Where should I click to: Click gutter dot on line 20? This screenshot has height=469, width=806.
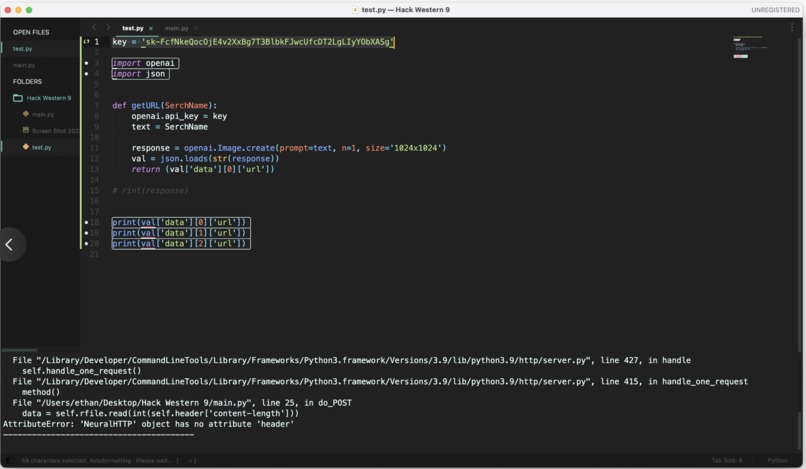pos(86,244)
